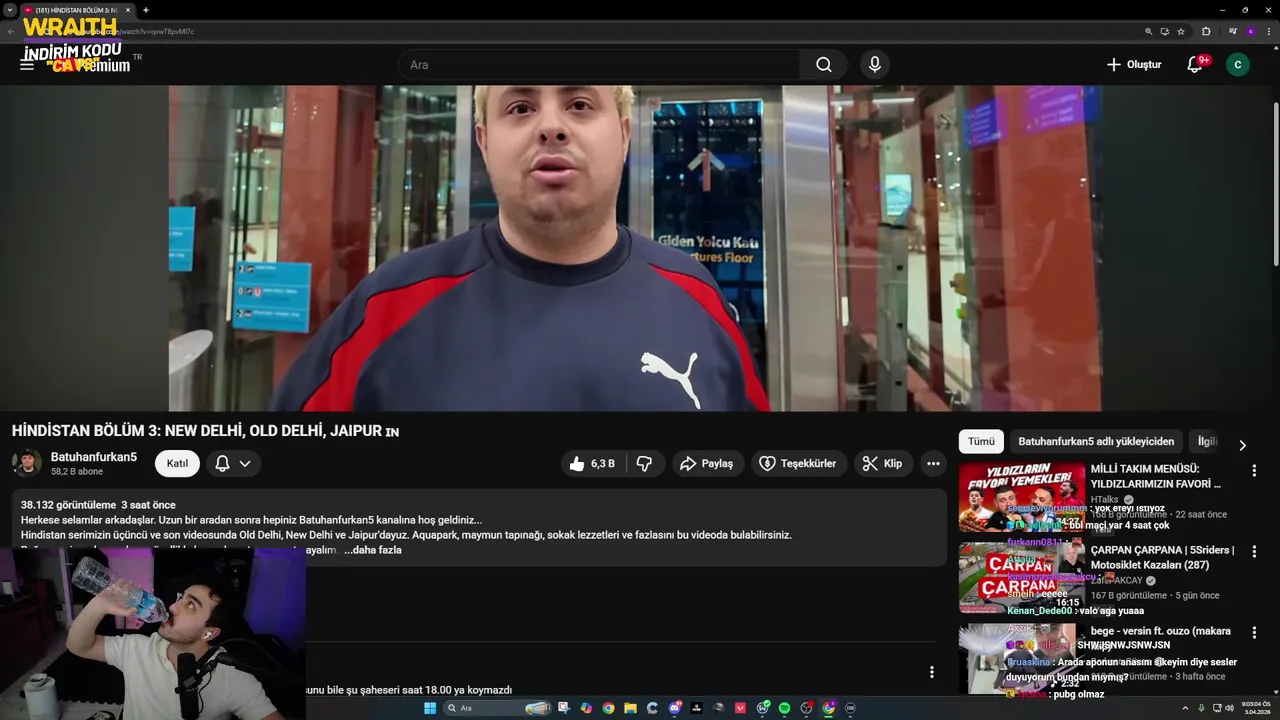Open the browser three-dot menu
The width and height of the screenshot is (1280, 720).
pyautogui.click(x=1269, y=31)
